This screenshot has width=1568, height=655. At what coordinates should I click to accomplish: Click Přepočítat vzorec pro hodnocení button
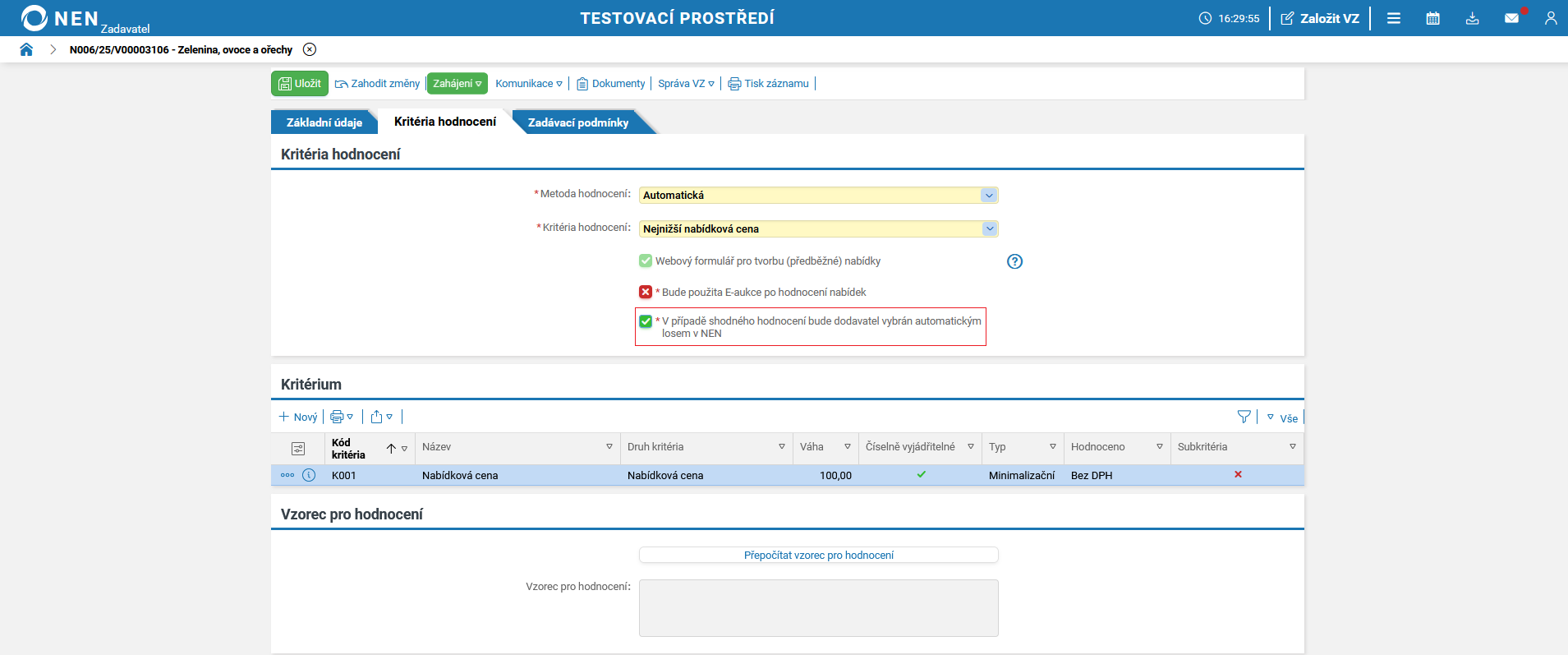coord(819,555)
